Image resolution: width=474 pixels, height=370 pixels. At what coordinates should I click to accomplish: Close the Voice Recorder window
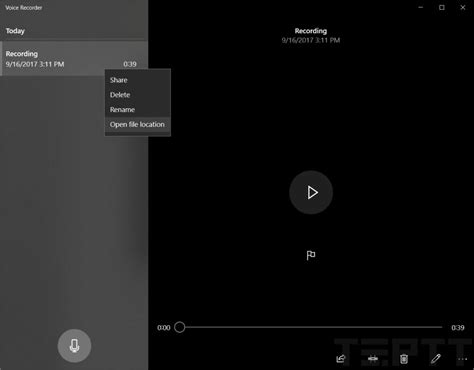tap(463, 7)
